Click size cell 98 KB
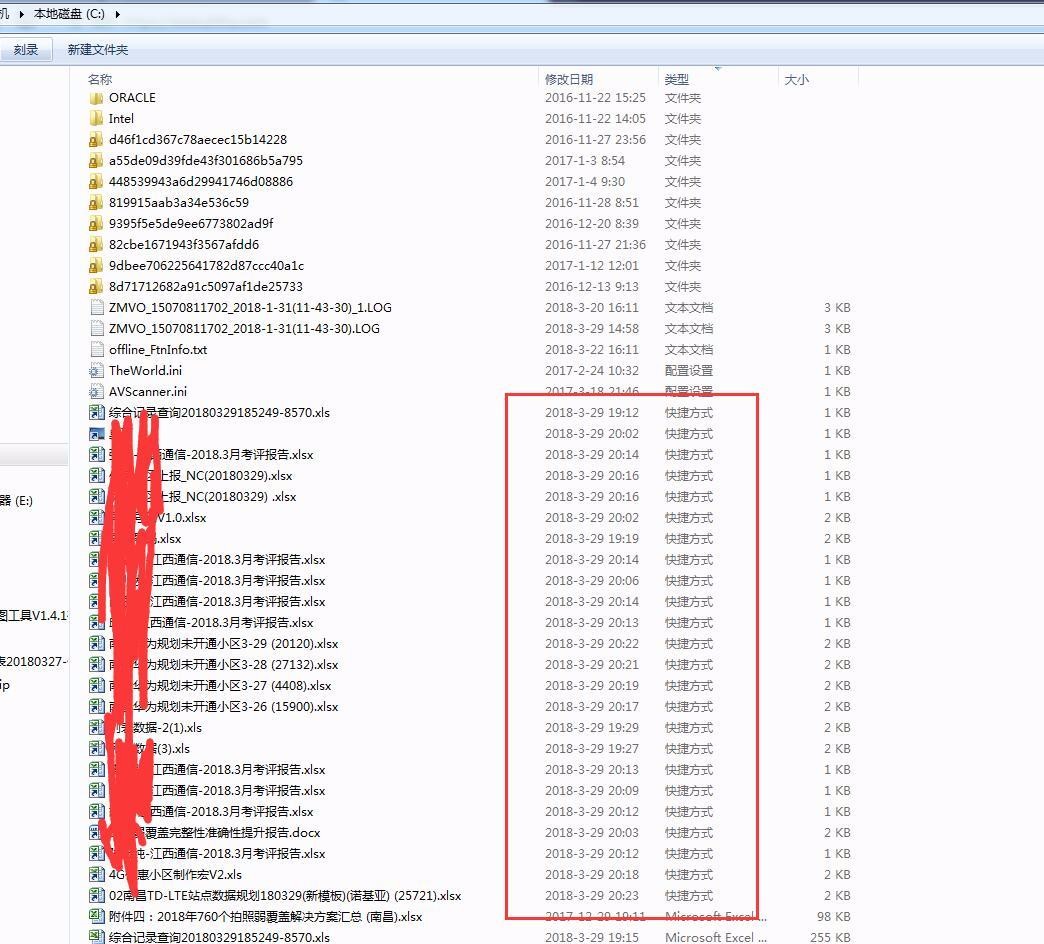Screen dimensions: 1044x944 point(834,917)
